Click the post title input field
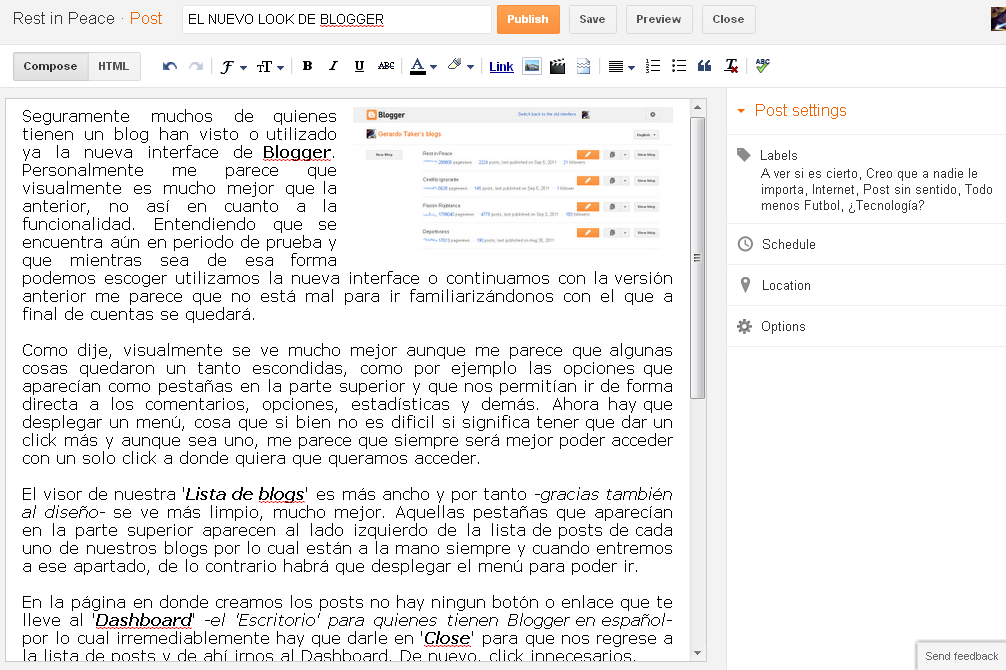1006x670 pixels. pos(337,19)
